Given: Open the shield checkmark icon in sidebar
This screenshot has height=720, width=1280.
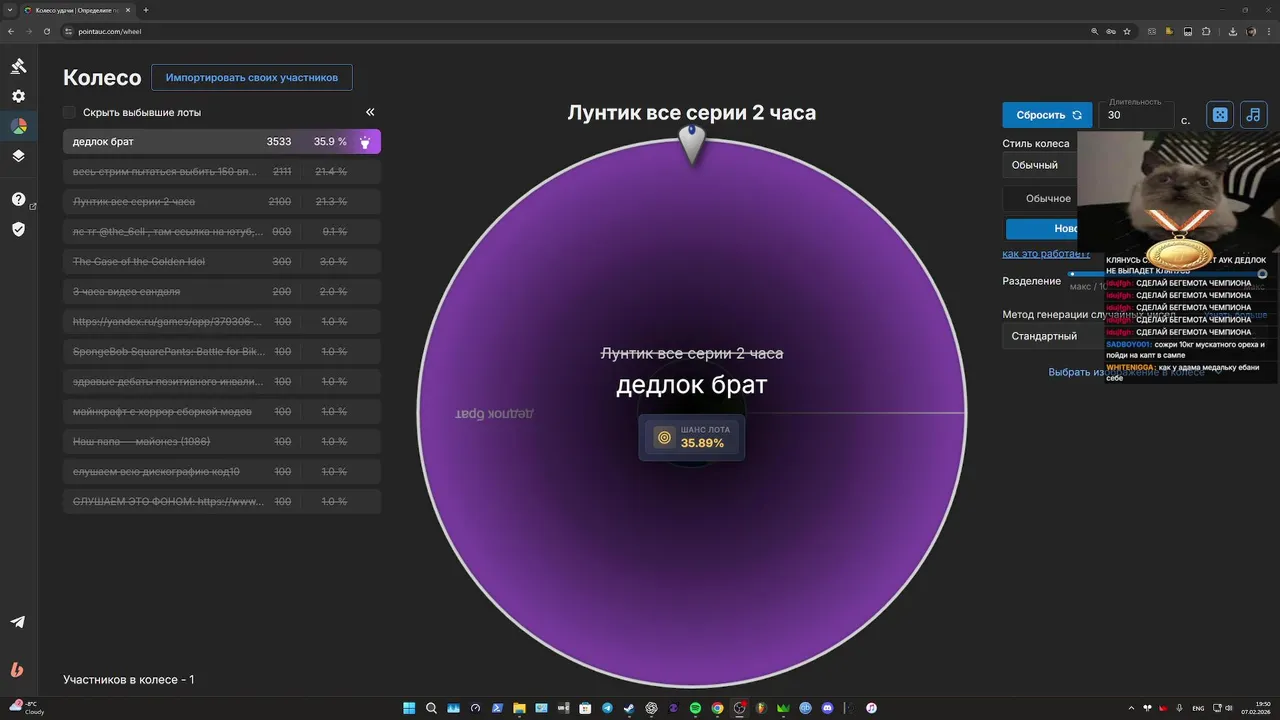Looking at the screenshot, I should [x=18, y=229].
